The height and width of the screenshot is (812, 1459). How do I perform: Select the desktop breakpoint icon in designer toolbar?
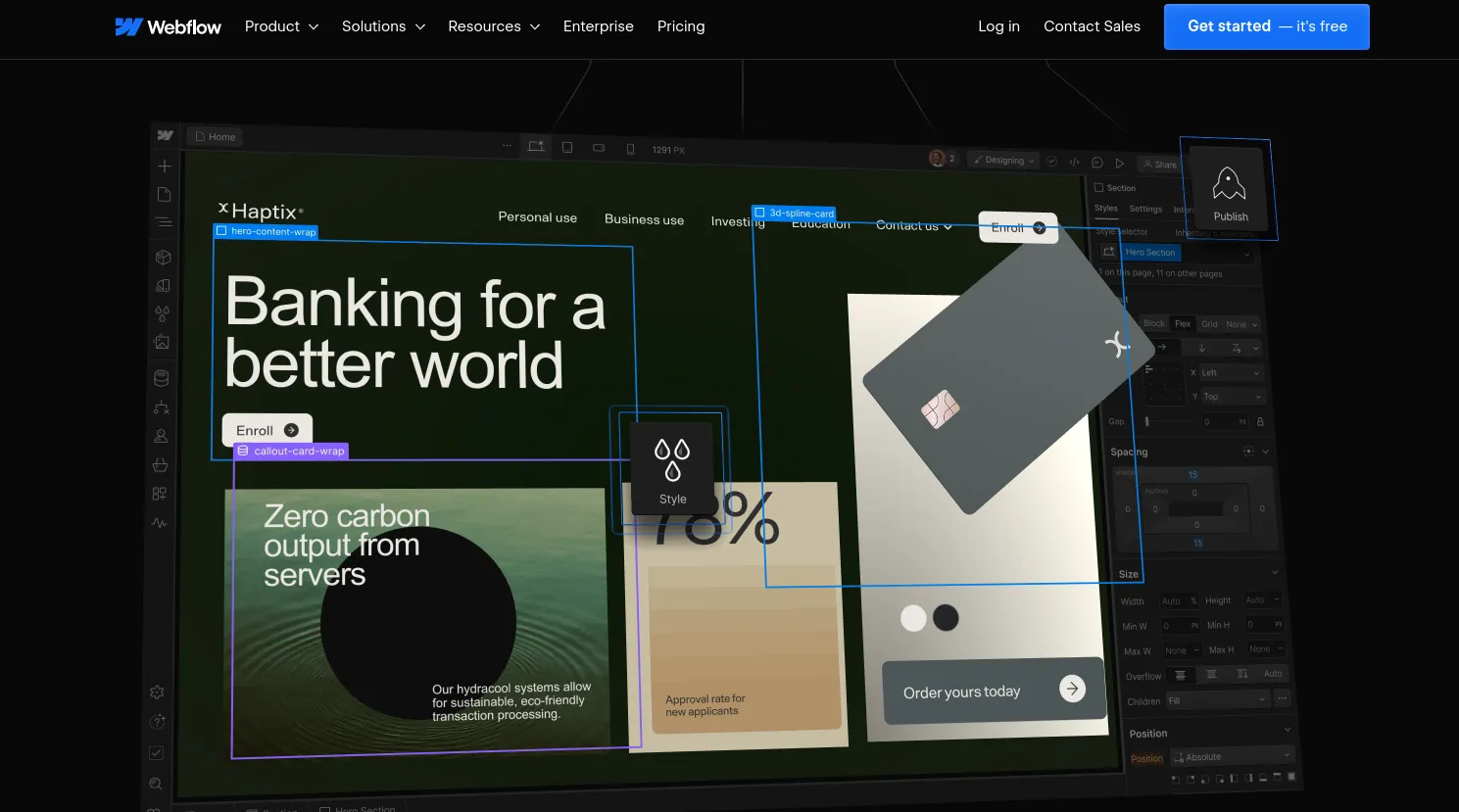[x=536, y=146]
